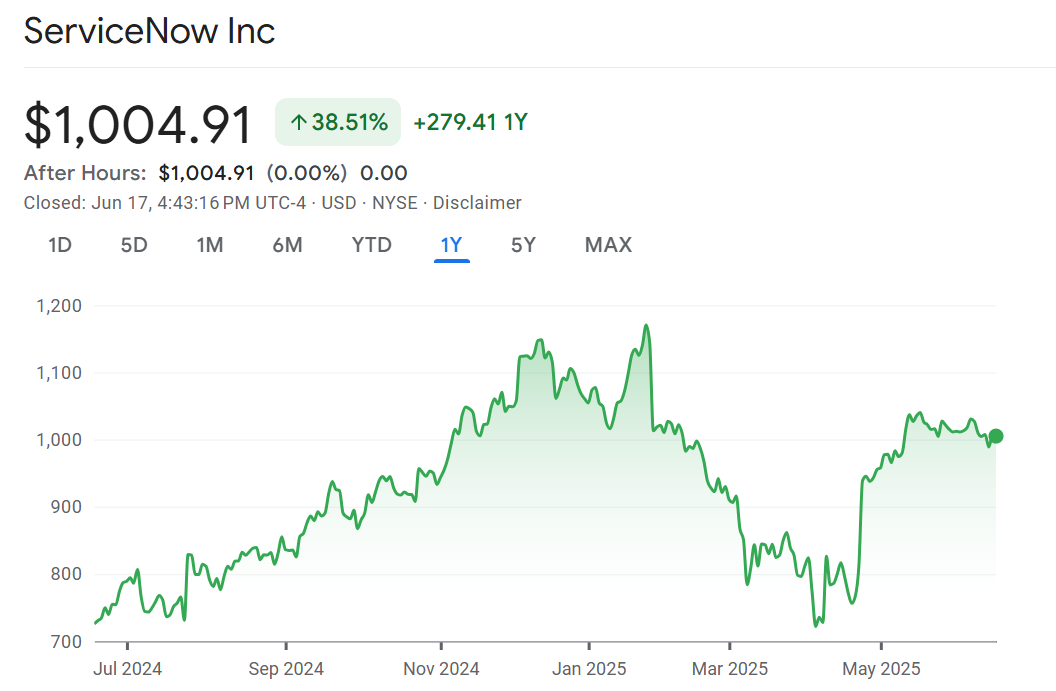Open the Disclaimer link
The height and width of the screenshot is (691, 1056).
coord(477,203)
